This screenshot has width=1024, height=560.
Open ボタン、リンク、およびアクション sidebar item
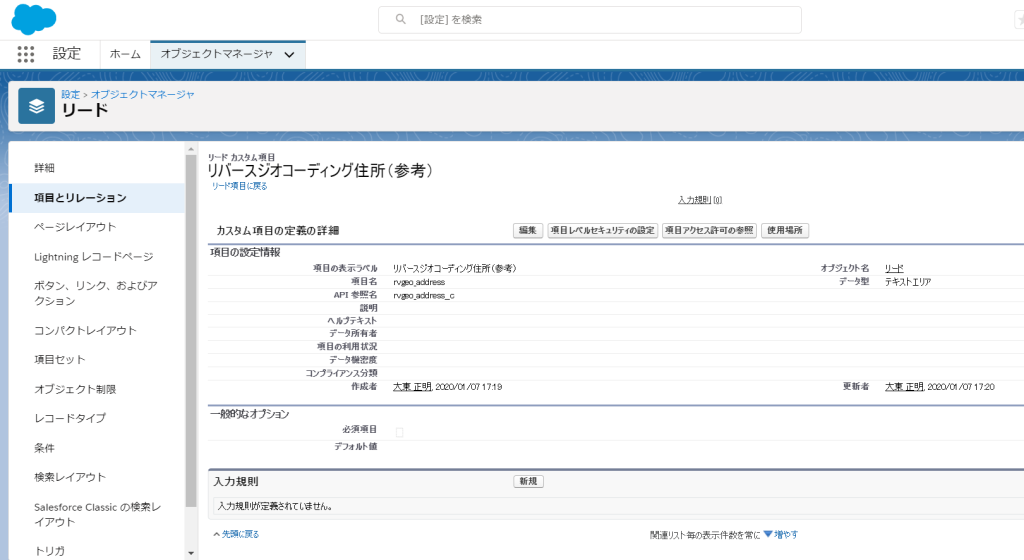96,293
